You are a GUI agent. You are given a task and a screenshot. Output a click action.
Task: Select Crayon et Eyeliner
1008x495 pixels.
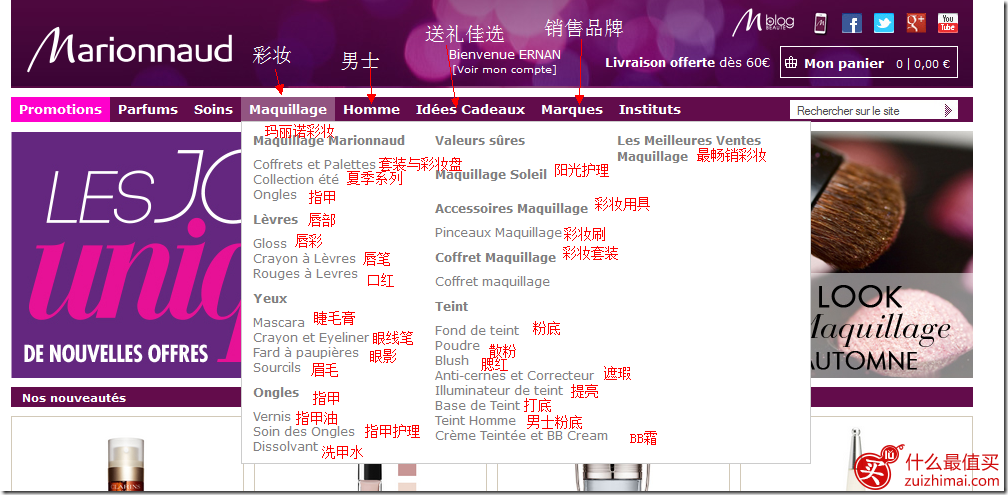coord(311,338)
